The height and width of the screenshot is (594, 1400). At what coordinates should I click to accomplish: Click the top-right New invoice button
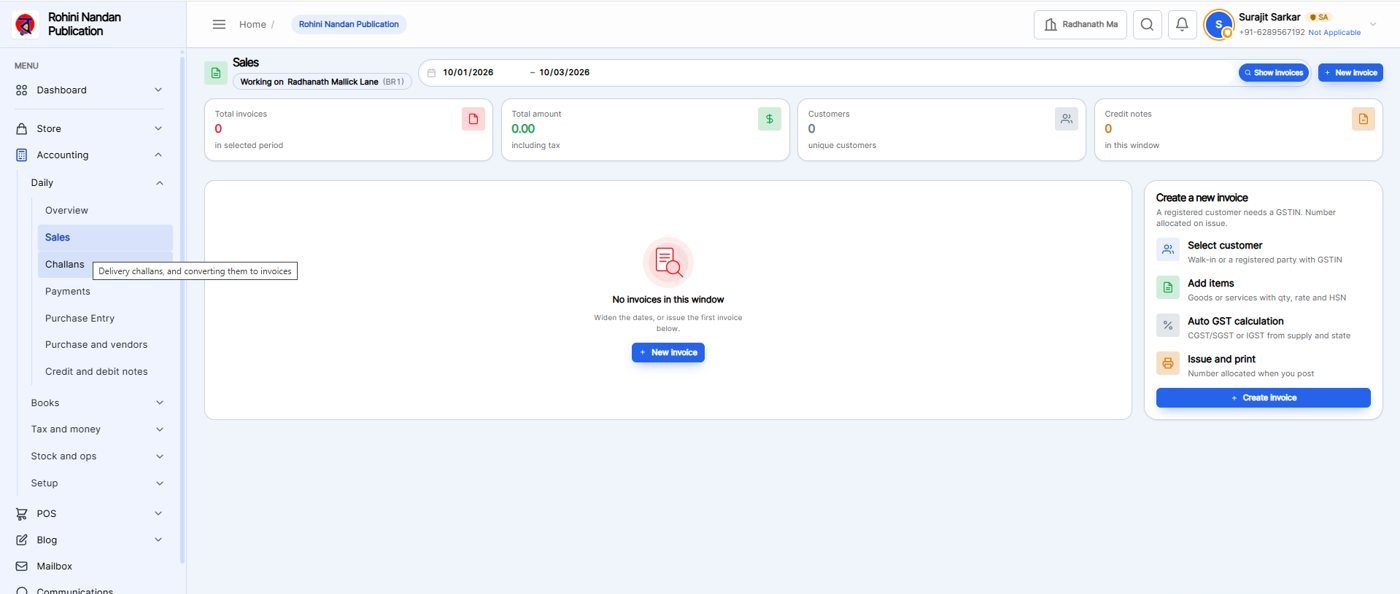point(1350,73)
